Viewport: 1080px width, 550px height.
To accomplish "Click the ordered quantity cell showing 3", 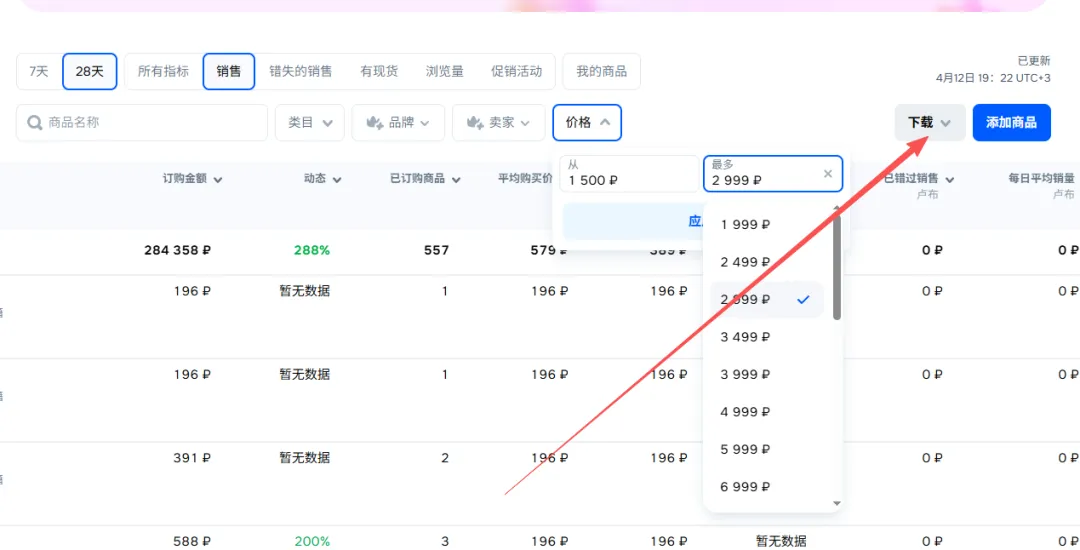I will click(445, 541).
